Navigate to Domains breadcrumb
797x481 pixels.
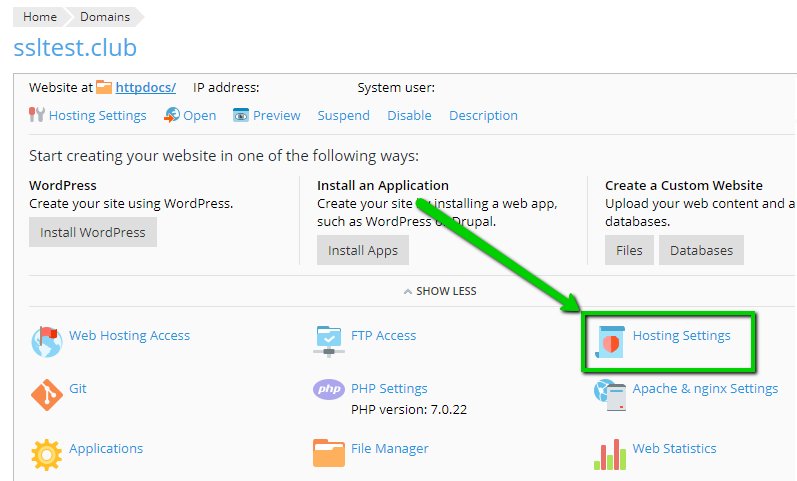click(105, 17)
